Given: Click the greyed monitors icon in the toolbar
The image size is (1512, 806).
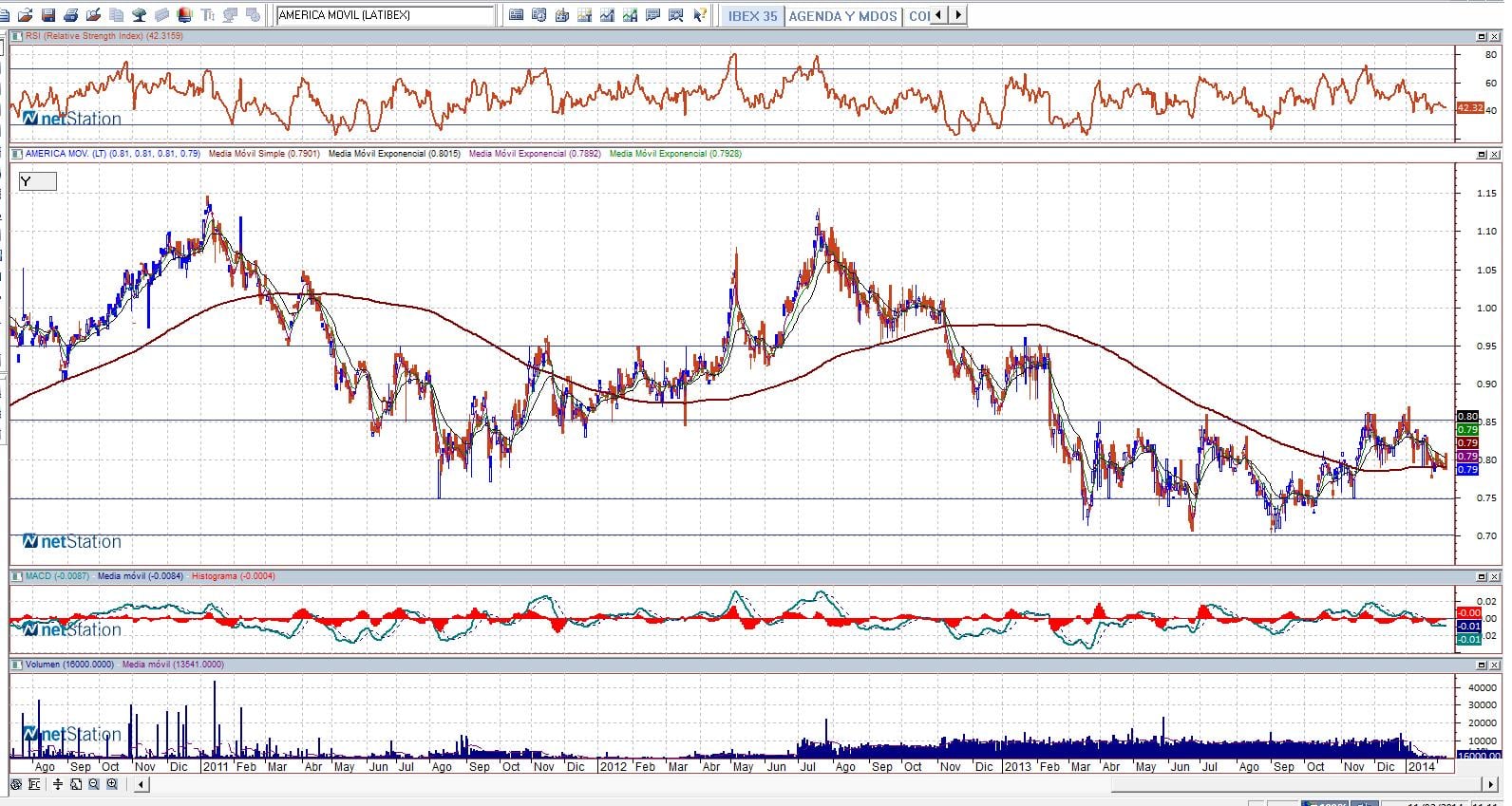Looking at the screenshot, I should (x=231, y=15).
